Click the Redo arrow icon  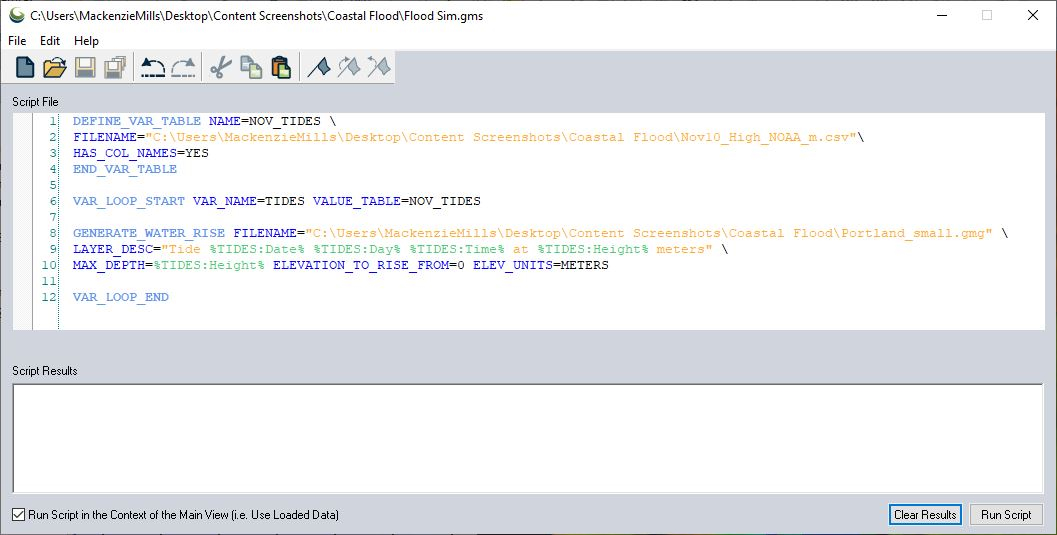[x=183, y=67]
